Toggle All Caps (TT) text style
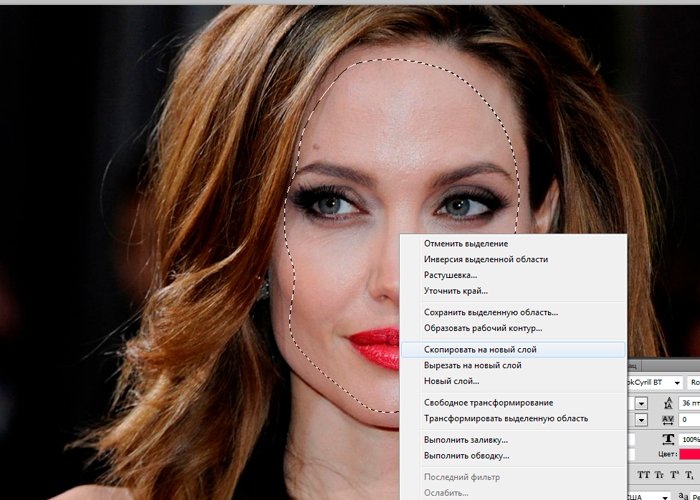The width and height of the screenshot is (700, 500). 644,475
